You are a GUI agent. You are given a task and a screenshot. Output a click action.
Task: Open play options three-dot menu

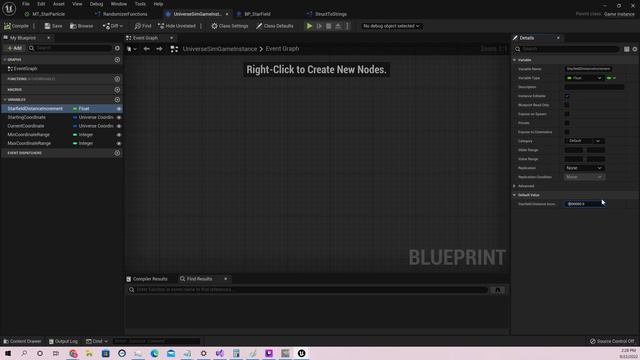(347, 26)
